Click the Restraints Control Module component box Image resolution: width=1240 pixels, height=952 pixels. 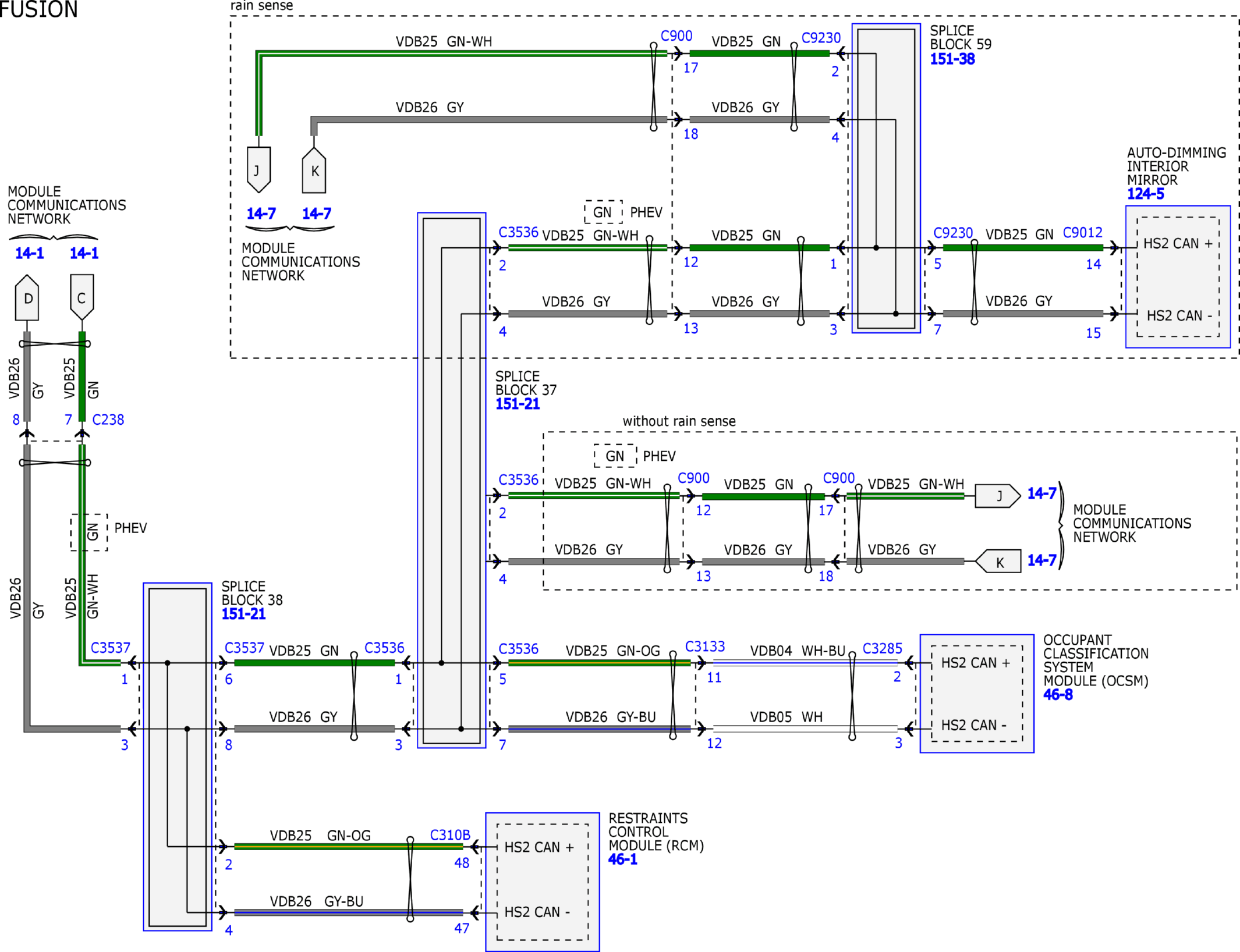pyautogui.click(x=543, y=882)
